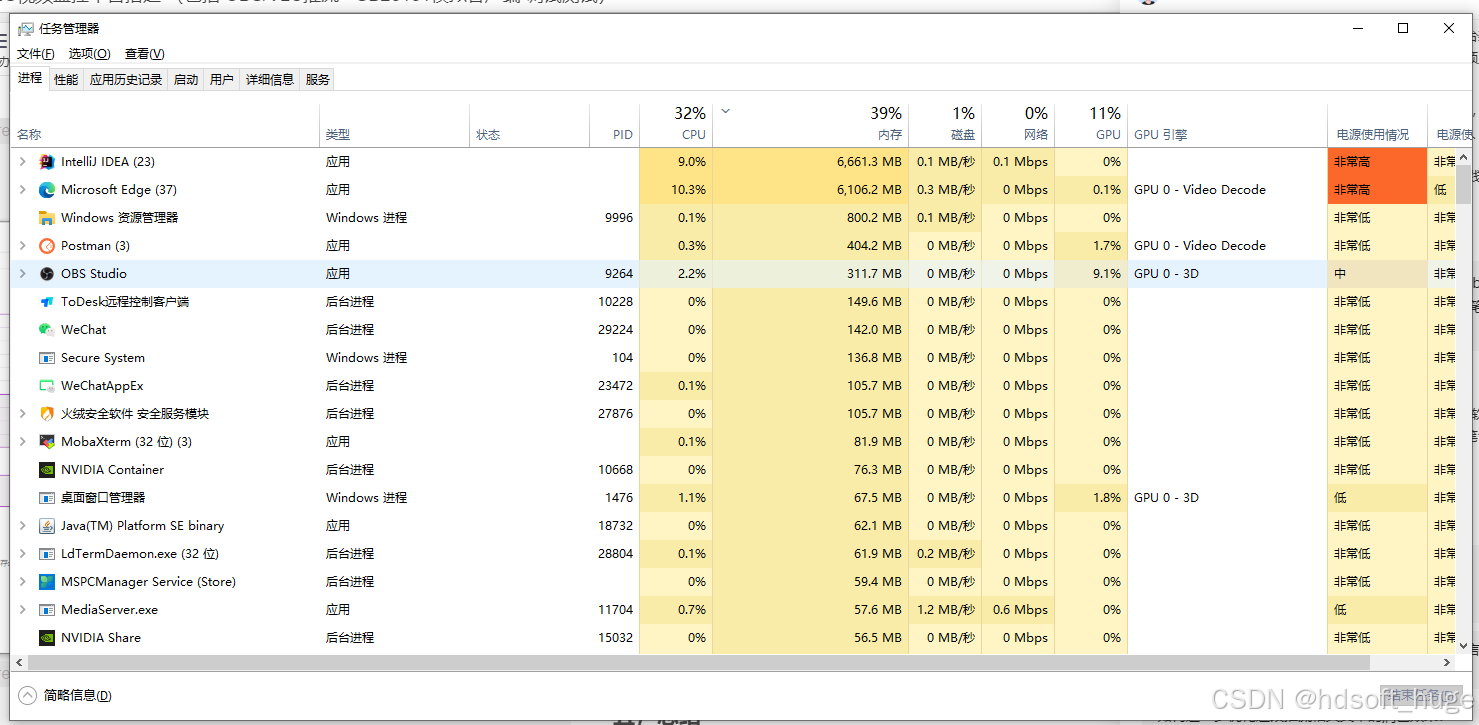1479x725 pixels.
Task: Switch to the 服务 tab
Action: [x=317, y=80]
